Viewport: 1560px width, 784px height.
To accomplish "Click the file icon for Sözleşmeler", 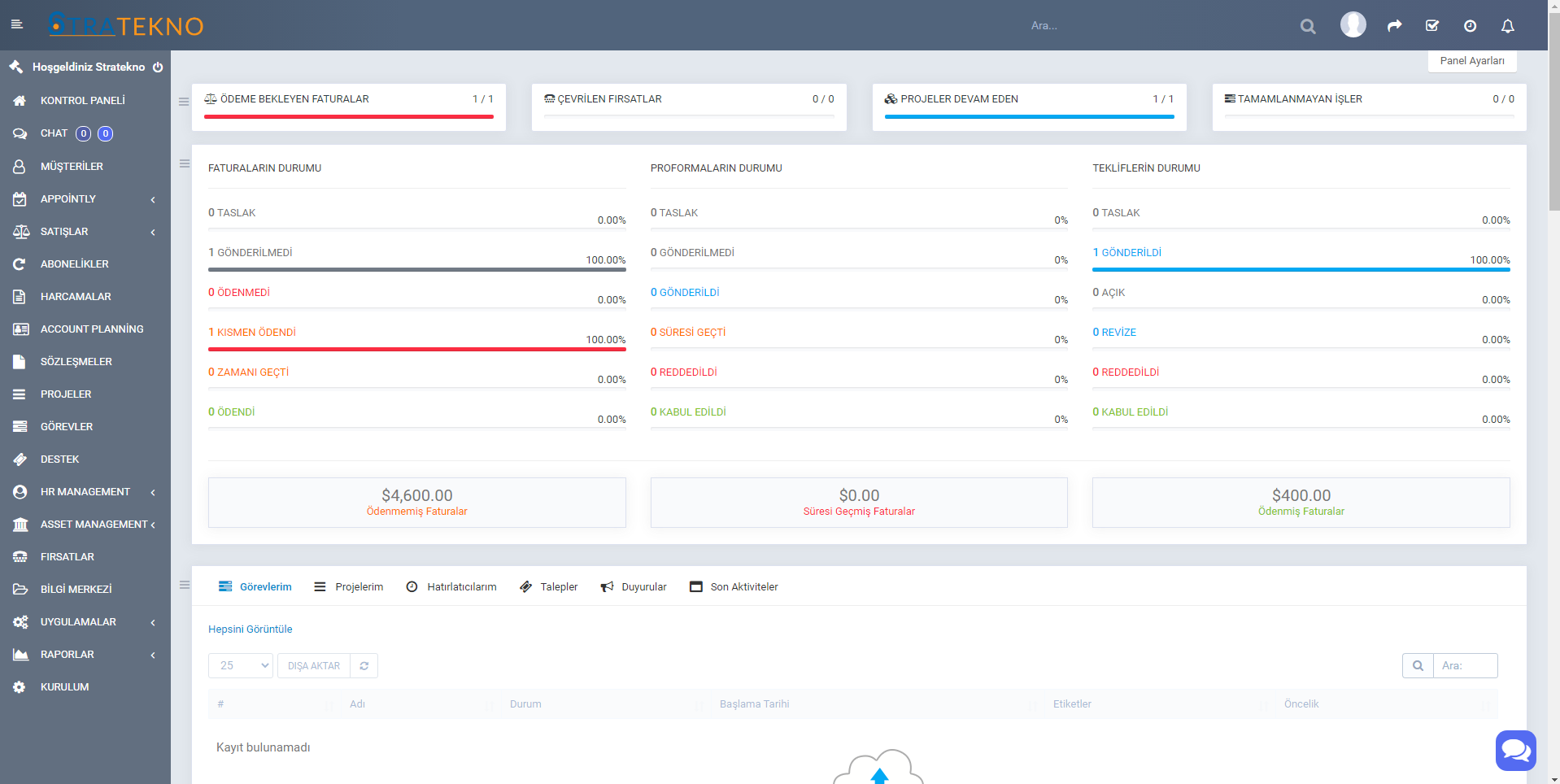I will (x=20, y=362).
